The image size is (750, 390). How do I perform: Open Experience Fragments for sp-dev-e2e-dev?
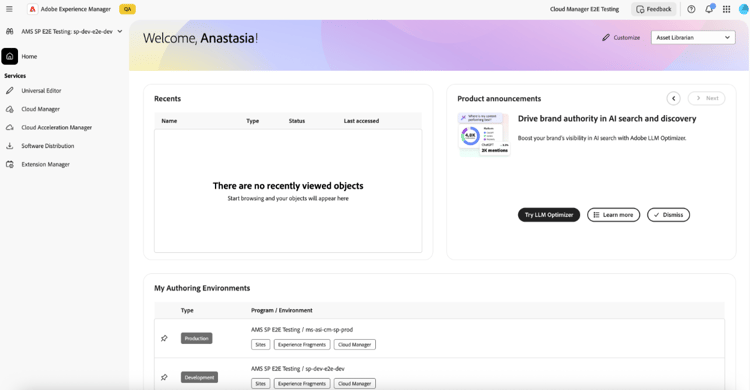pyautogui.click(x=302, y=384)
